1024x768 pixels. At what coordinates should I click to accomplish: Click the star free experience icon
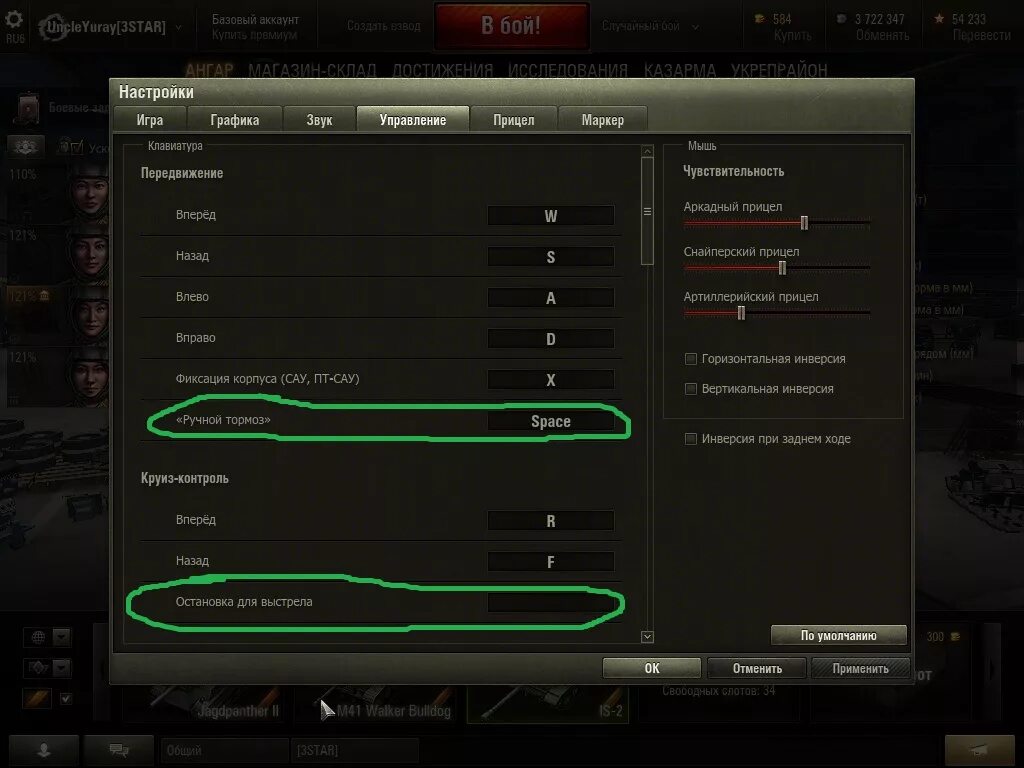[939, 19]
